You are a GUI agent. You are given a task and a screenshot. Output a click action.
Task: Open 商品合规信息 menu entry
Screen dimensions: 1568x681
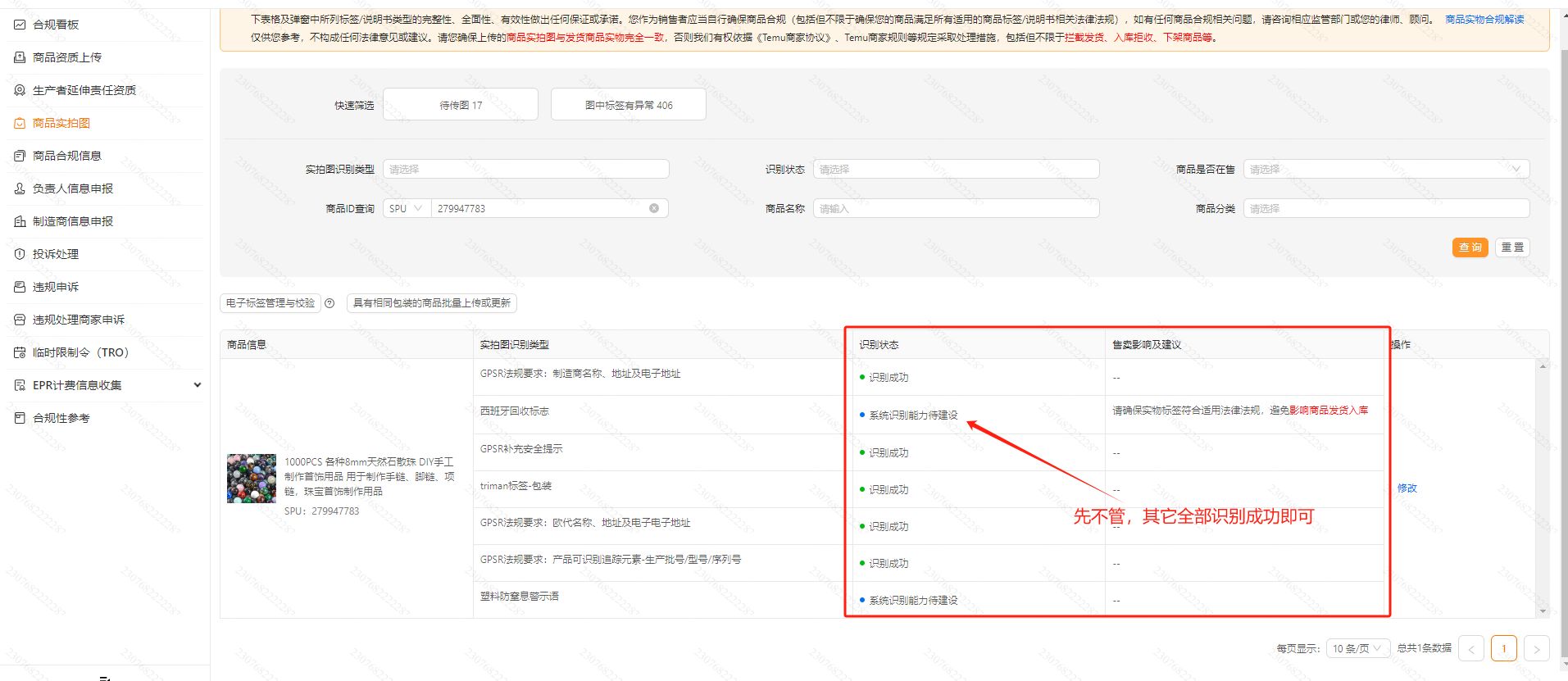click(67, 156)
